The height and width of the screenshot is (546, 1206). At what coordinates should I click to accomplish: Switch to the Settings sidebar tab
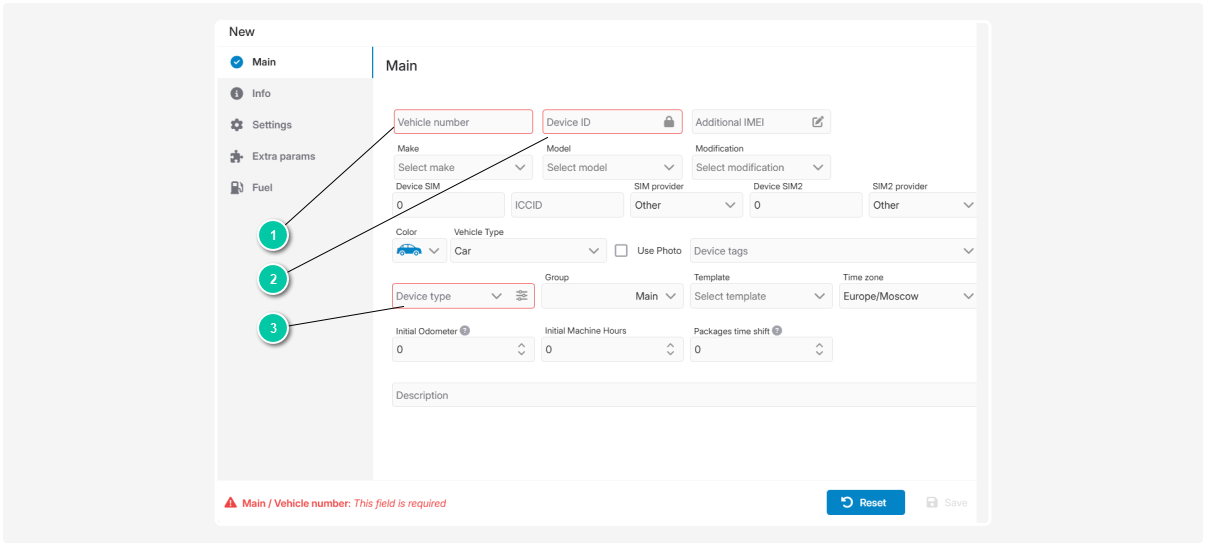271,125
